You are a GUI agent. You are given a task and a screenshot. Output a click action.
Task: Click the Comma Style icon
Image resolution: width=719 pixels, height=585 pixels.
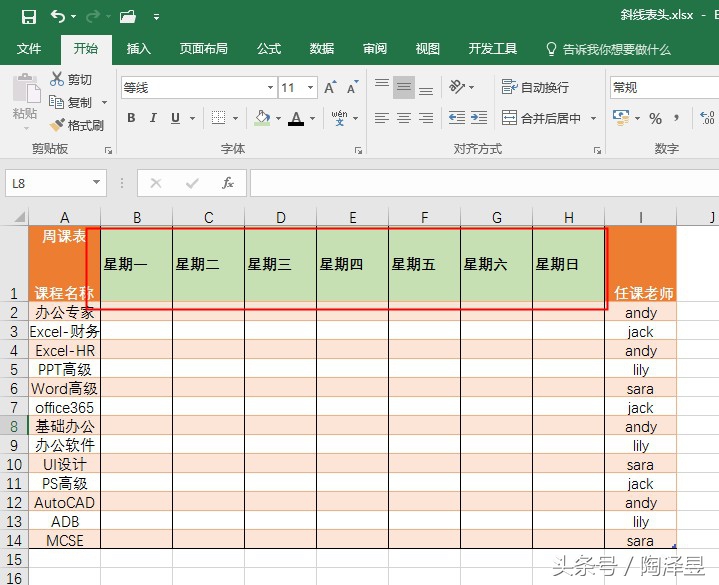tap(676, 118)
